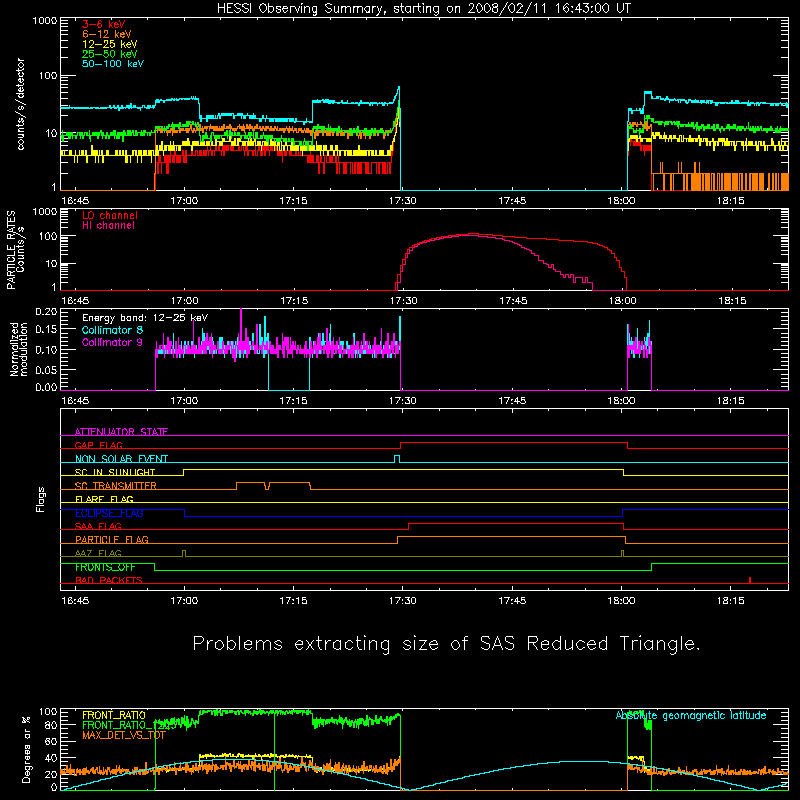Click the BAD_PACKETS flag label

click(x=108, y=580)
